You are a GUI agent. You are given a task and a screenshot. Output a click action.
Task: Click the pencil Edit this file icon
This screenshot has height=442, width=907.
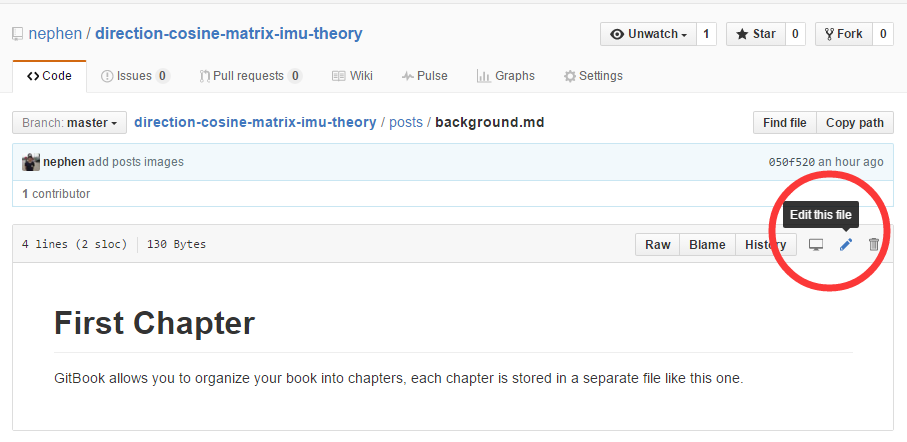pyautogui.click(x=846, y=245)
